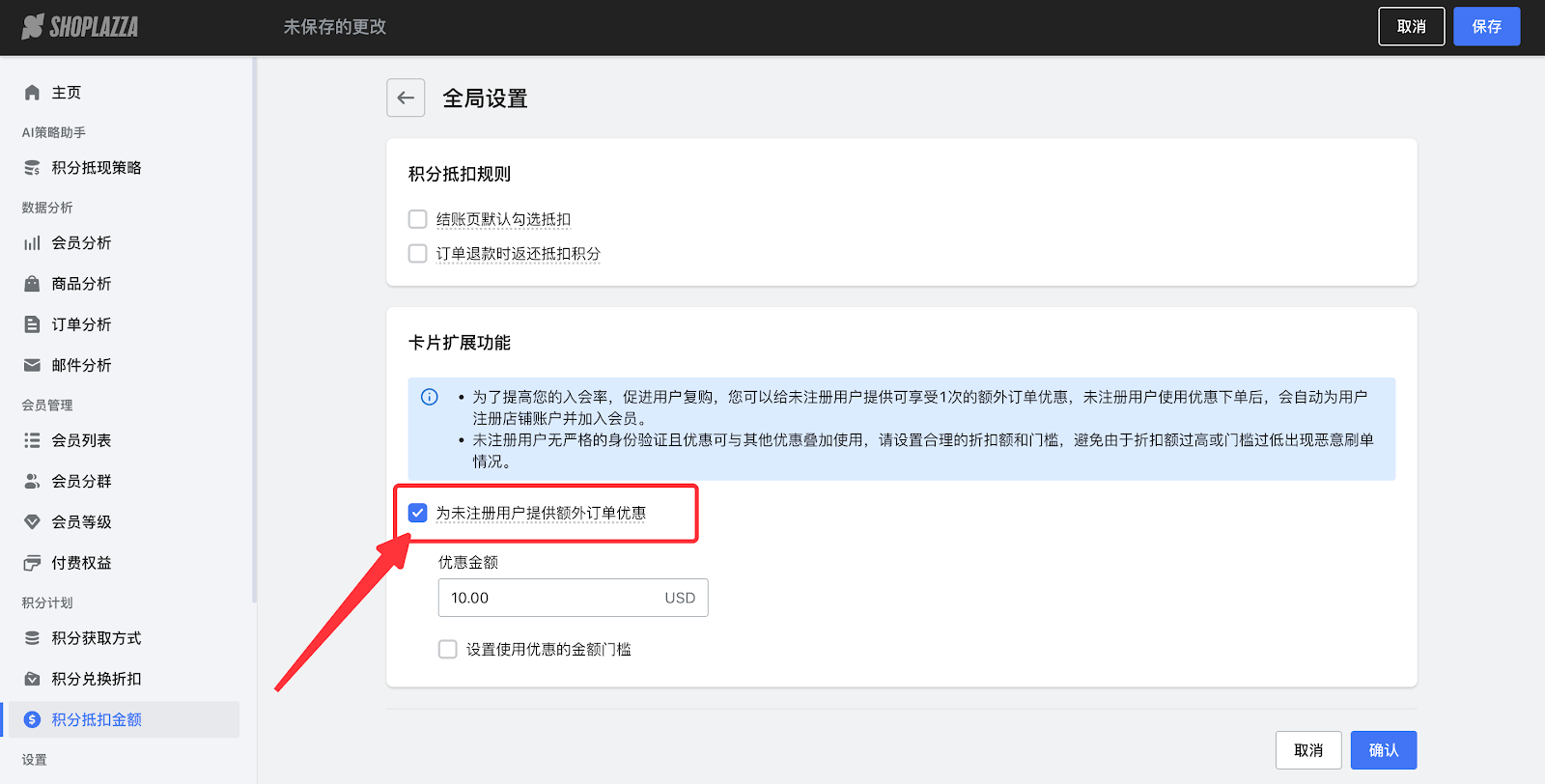
Task: Enable 结账页默认勾选抵扣 checkbox
Action: click(x=418, y=219)
